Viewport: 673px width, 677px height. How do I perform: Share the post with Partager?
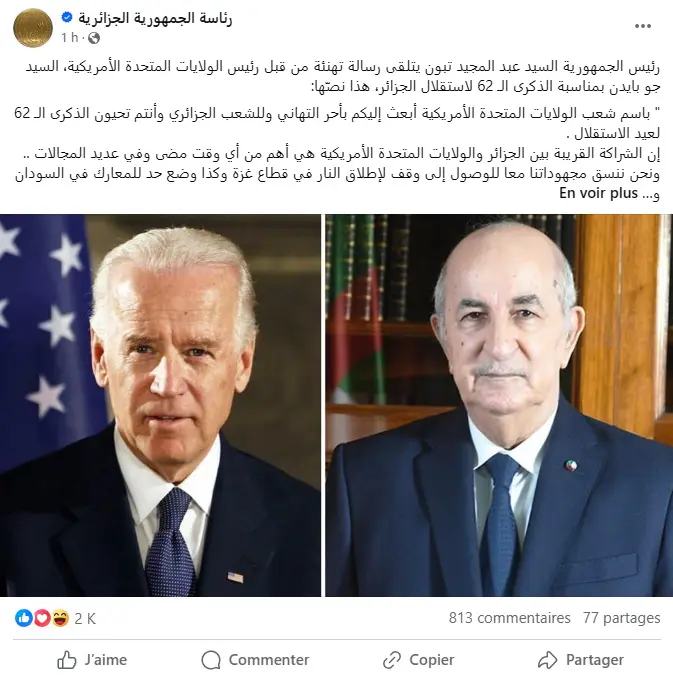point(581,660)
